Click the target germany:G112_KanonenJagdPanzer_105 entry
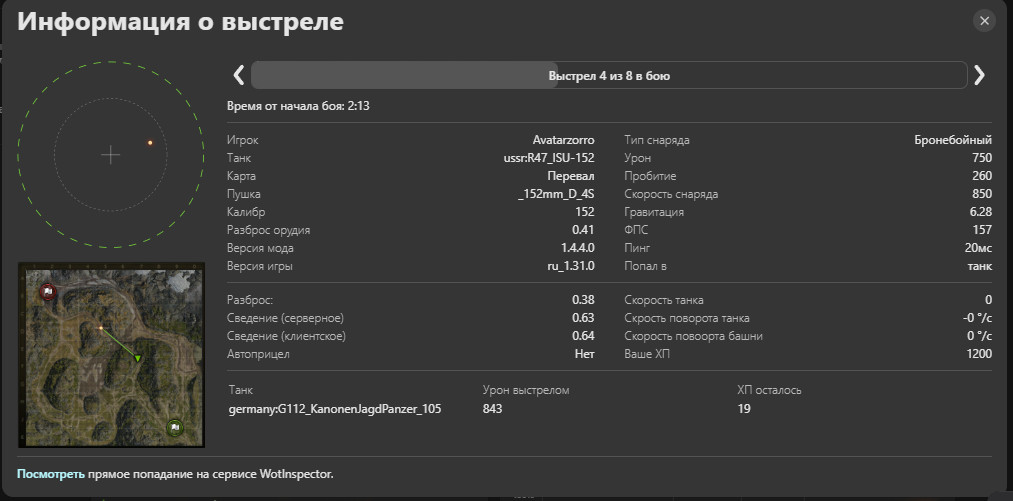Viewport: 1013px width, 501px height. point(335,409)
